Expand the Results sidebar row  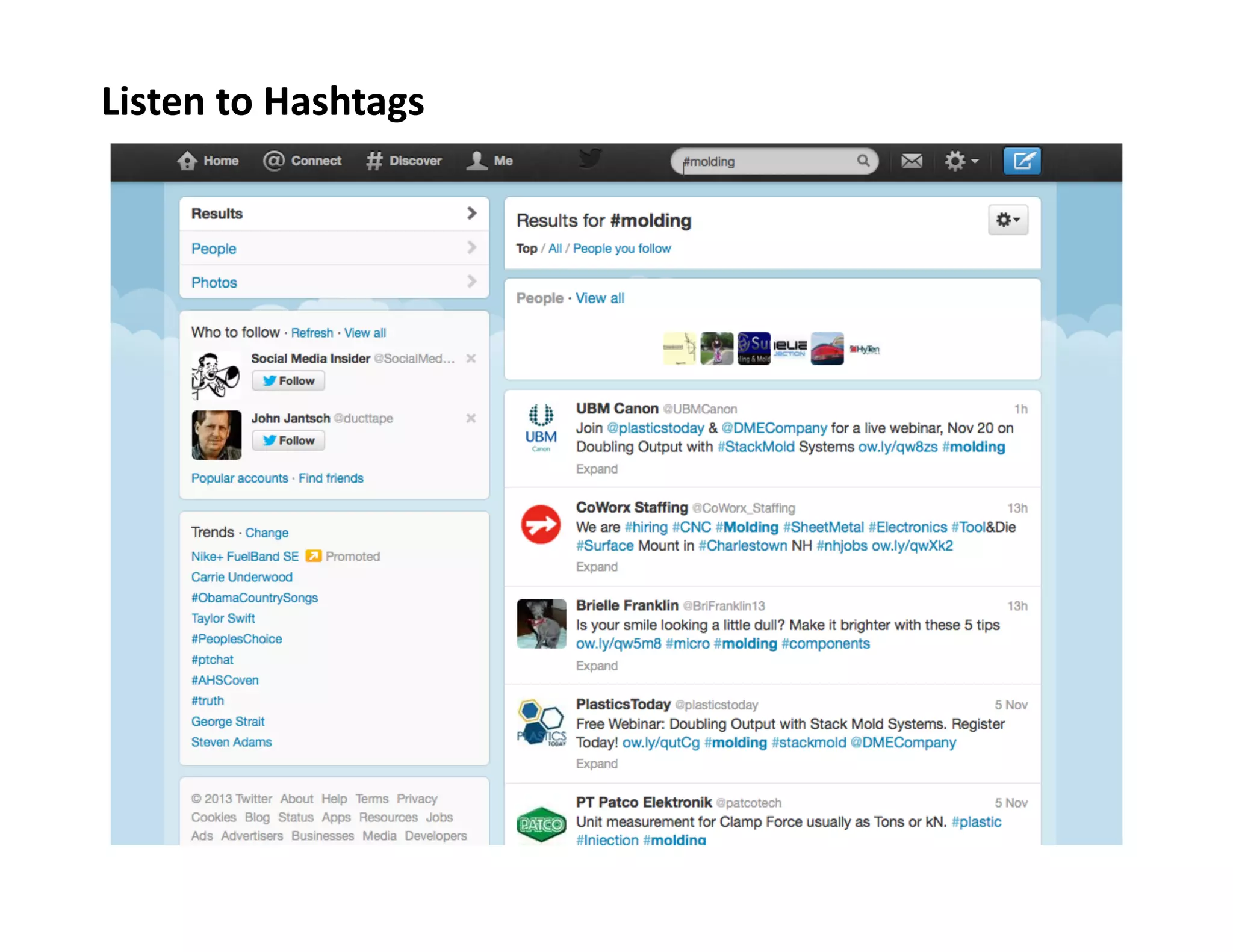click(x=334, y=214)
